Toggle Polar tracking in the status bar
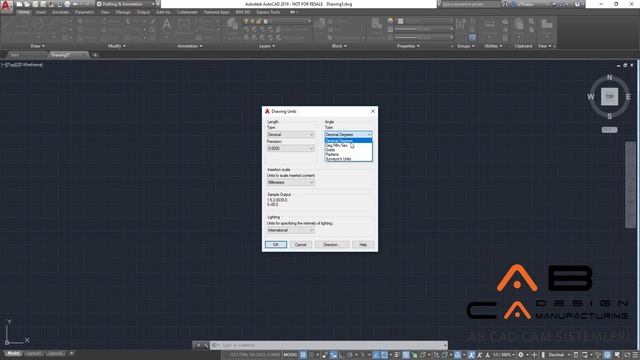 pyautogui.click(x=350, y=355)
